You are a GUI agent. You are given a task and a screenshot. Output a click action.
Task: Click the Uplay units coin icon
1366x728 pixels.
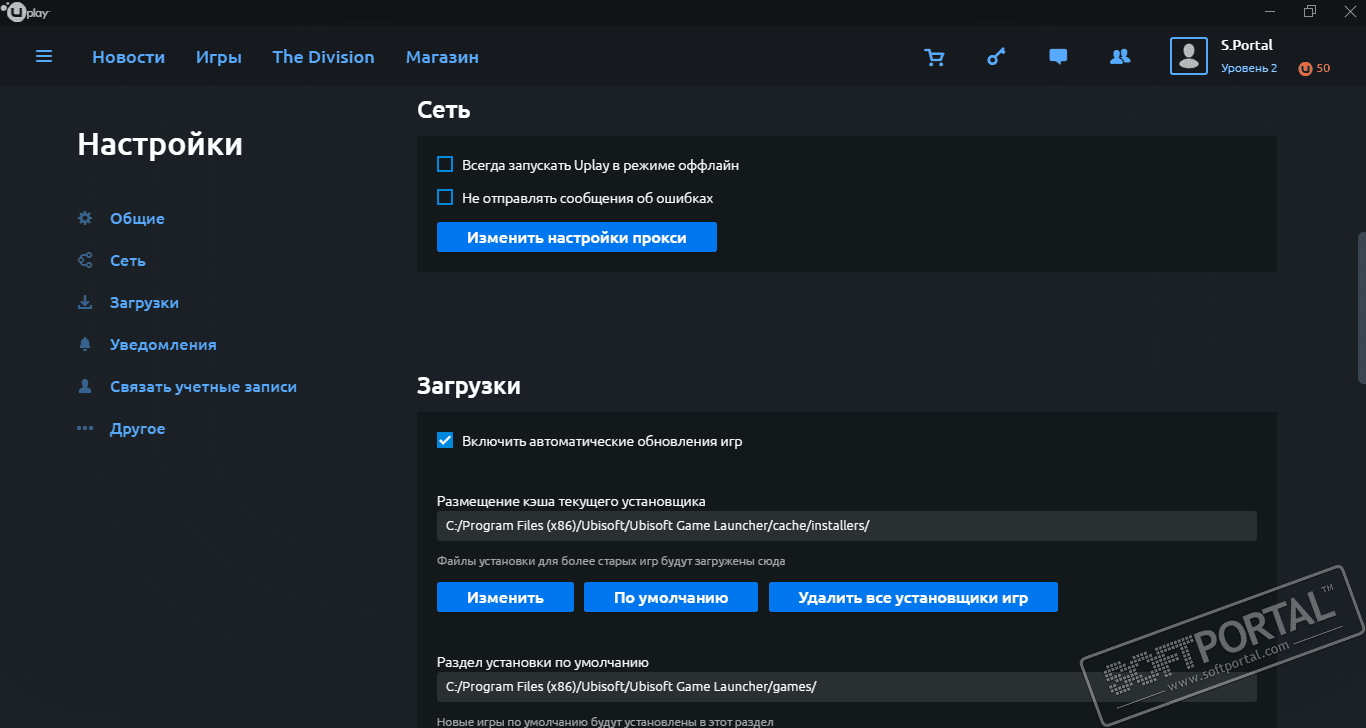coord(1305,68)
